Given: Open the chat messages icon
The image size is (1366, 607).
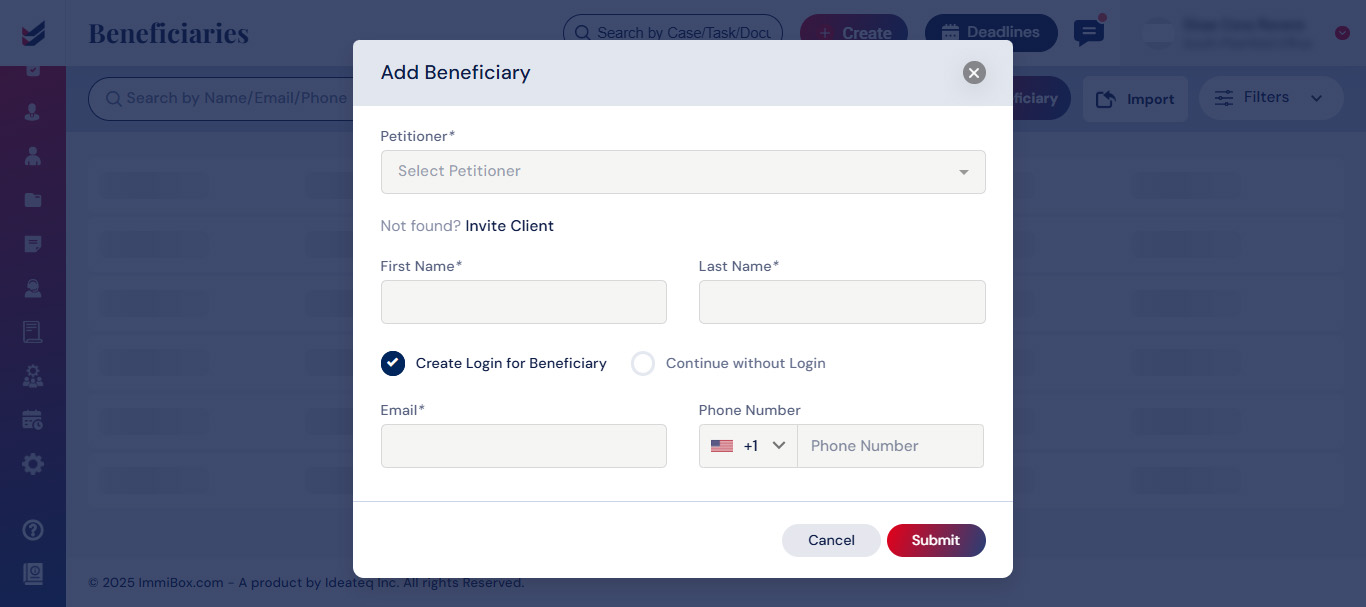Looking at the screenshot, I should point(1089,32).
